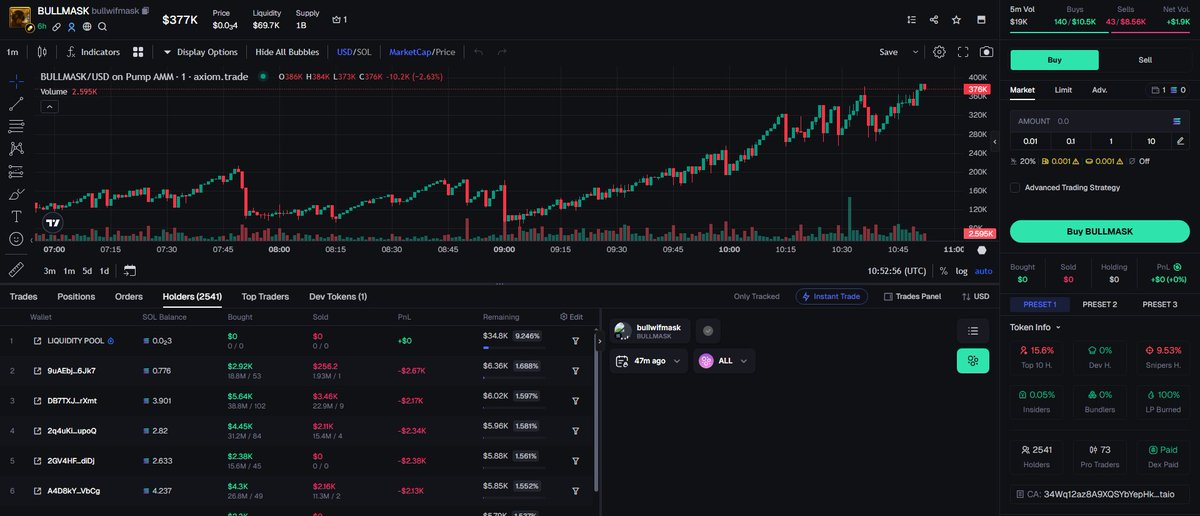This screenshot has width=1200, height=516.
Task: Open the 47m ago time filter dropdown
Action: 650,361
